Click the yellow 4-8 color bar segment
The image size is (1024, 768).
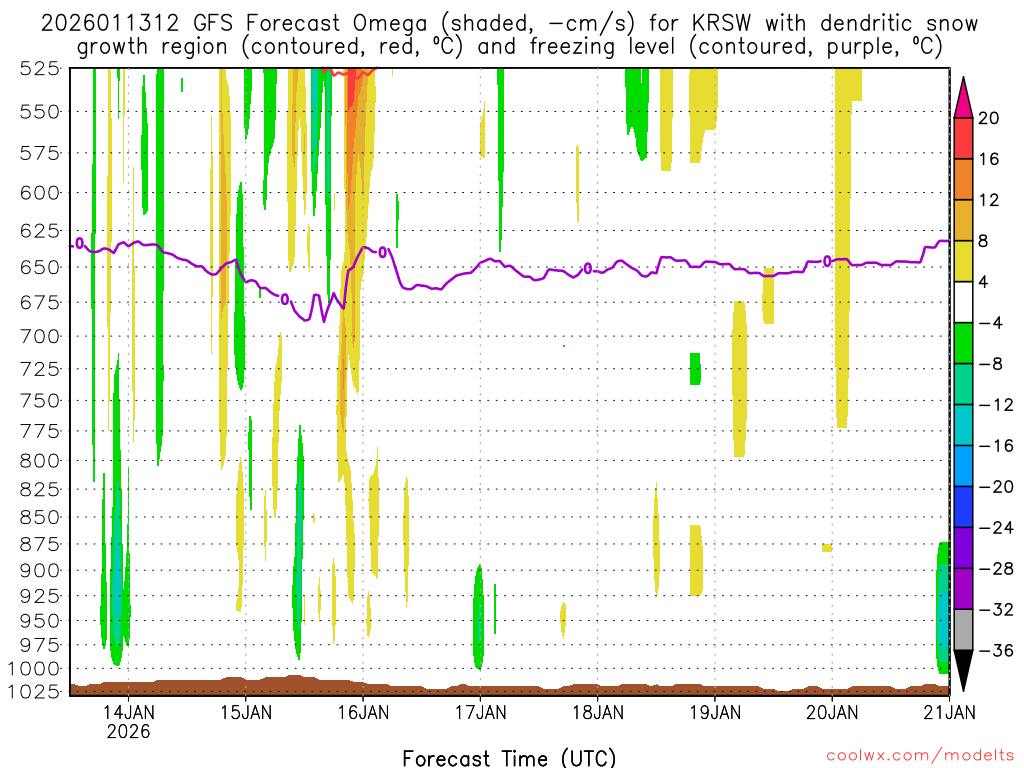pyautogui.click(x=963, y=262)
